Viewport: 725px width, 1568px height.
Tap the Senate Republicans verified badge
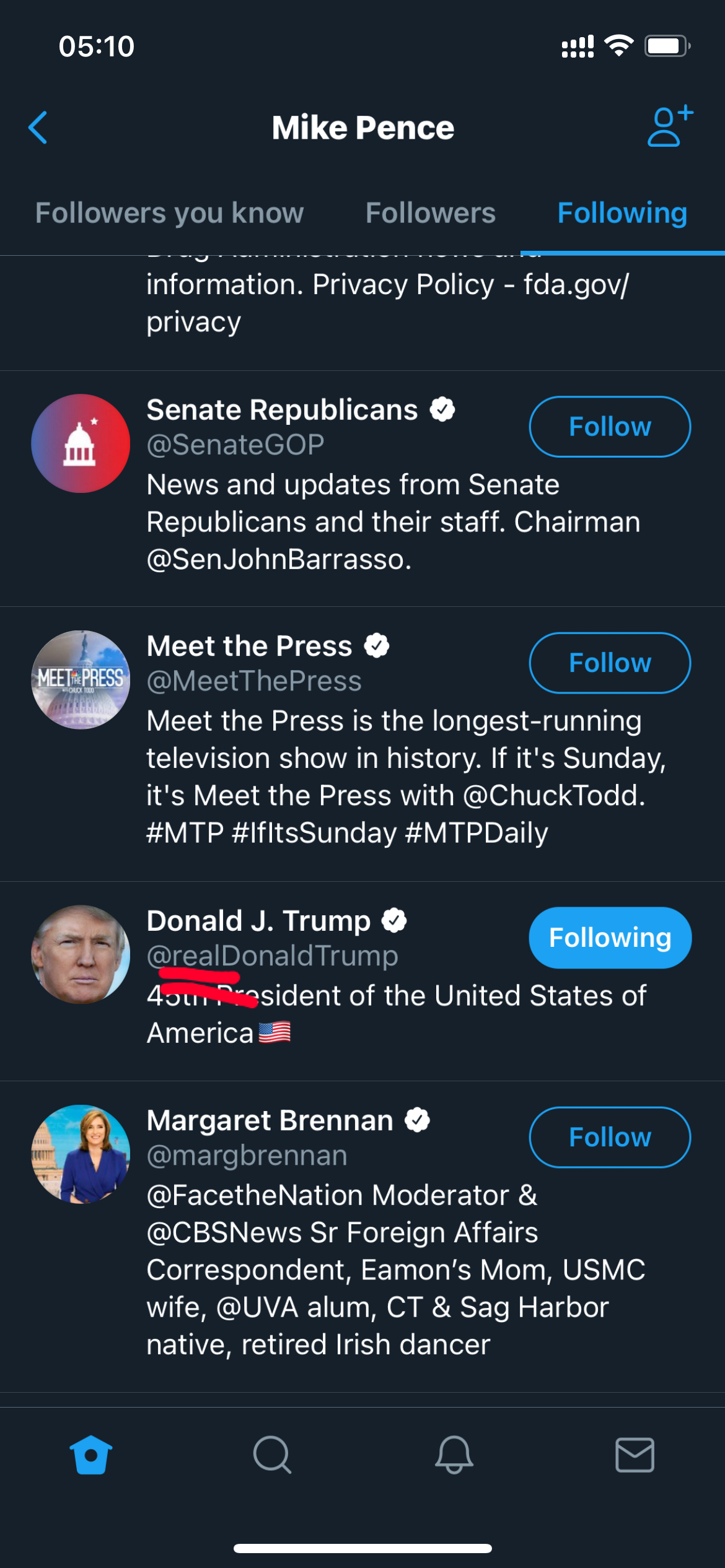pos(442,409)
